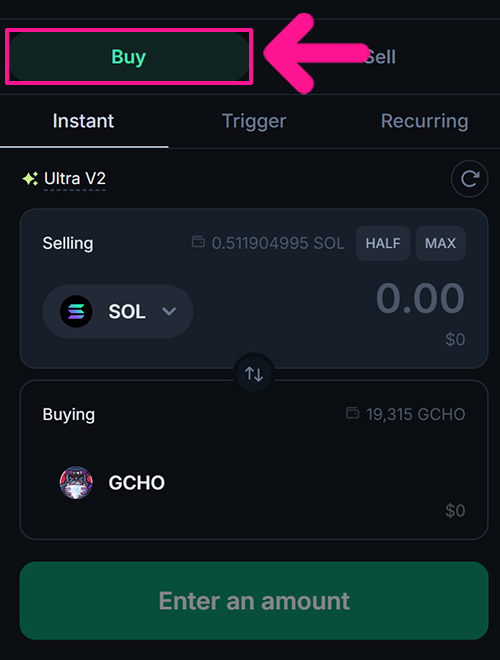
Task: Expand the chevron next to SOL
Action: 169,311
